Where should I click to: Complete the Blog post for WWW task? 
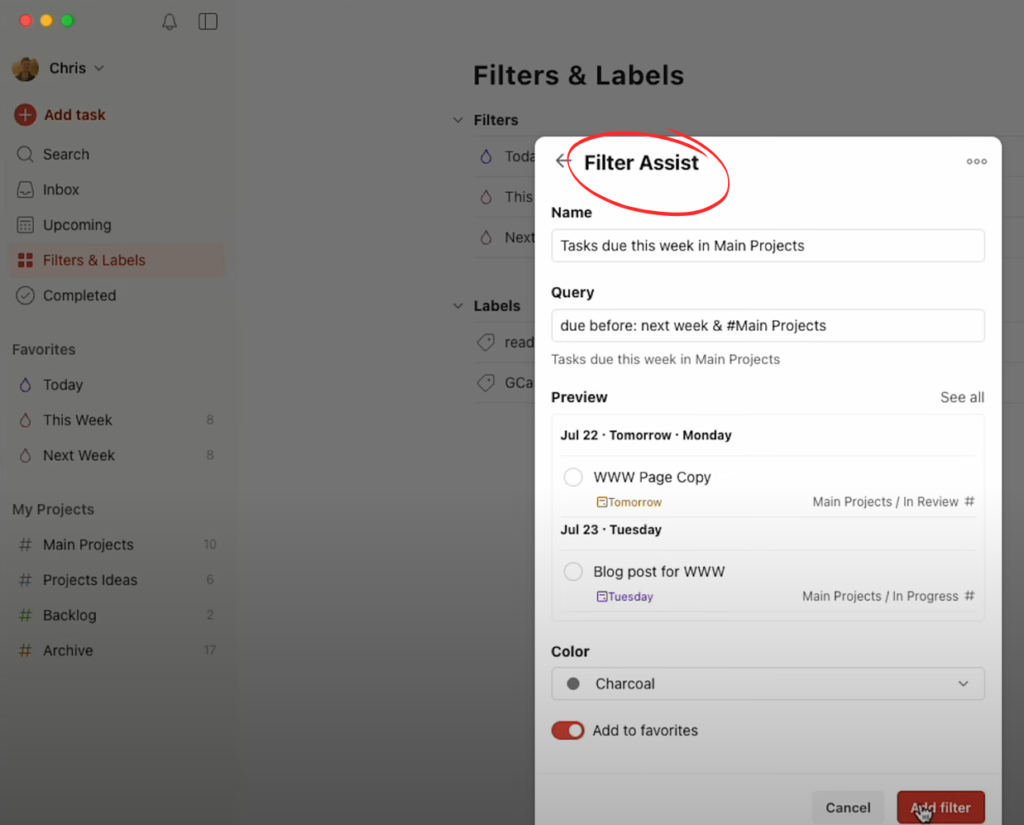[x=573, y=572]
